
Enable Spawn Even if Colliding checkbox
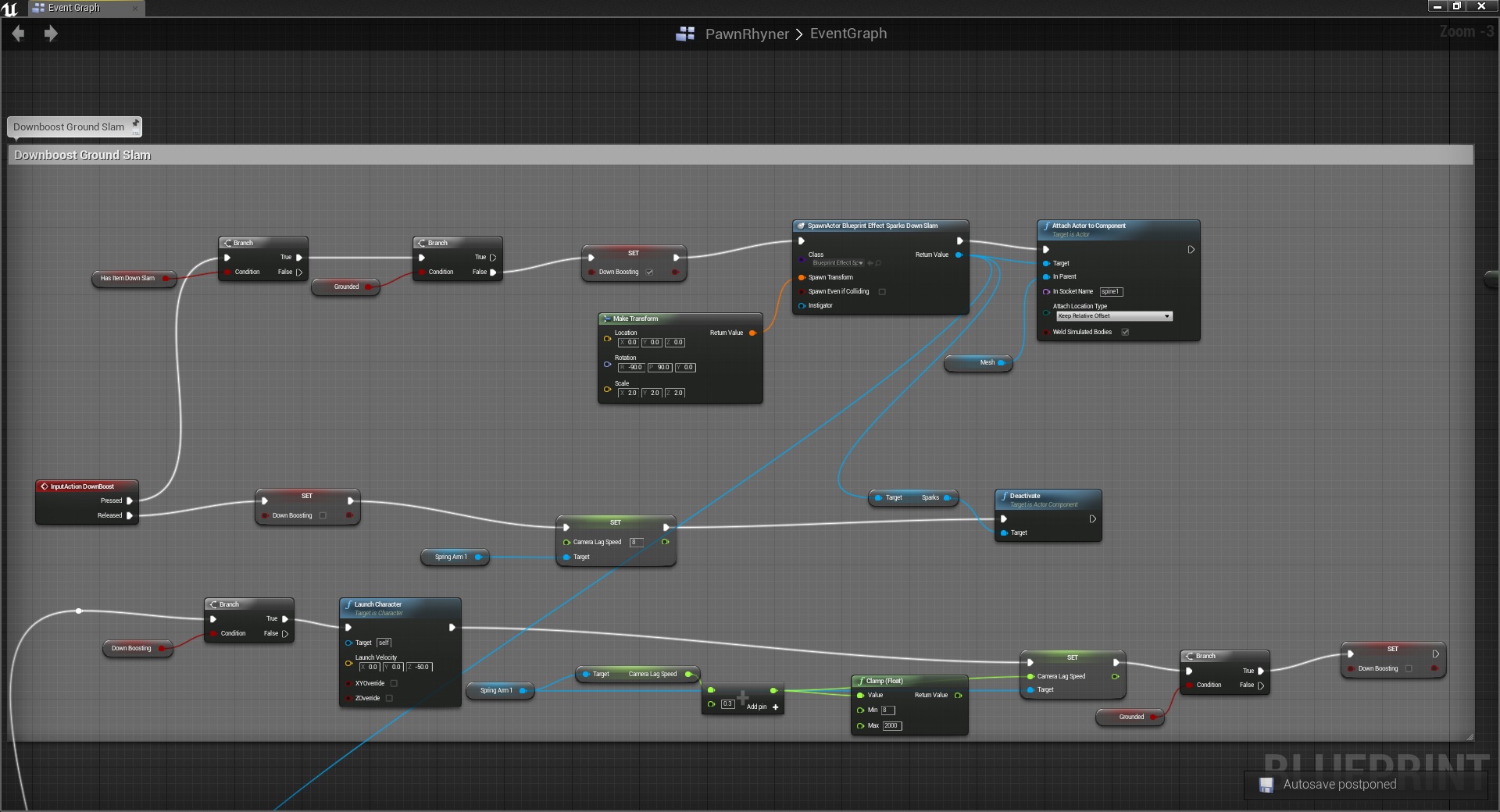point(882,292)
